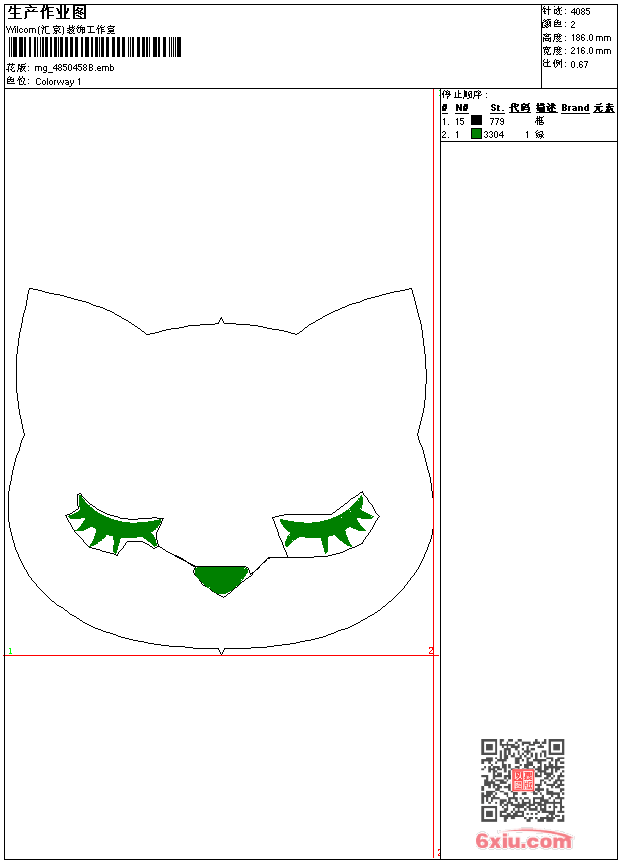This screenshot has width=620, height=860.
Task: Select the height value 186.0 mm
Action: pyautogui.click(x=591, y=38)
